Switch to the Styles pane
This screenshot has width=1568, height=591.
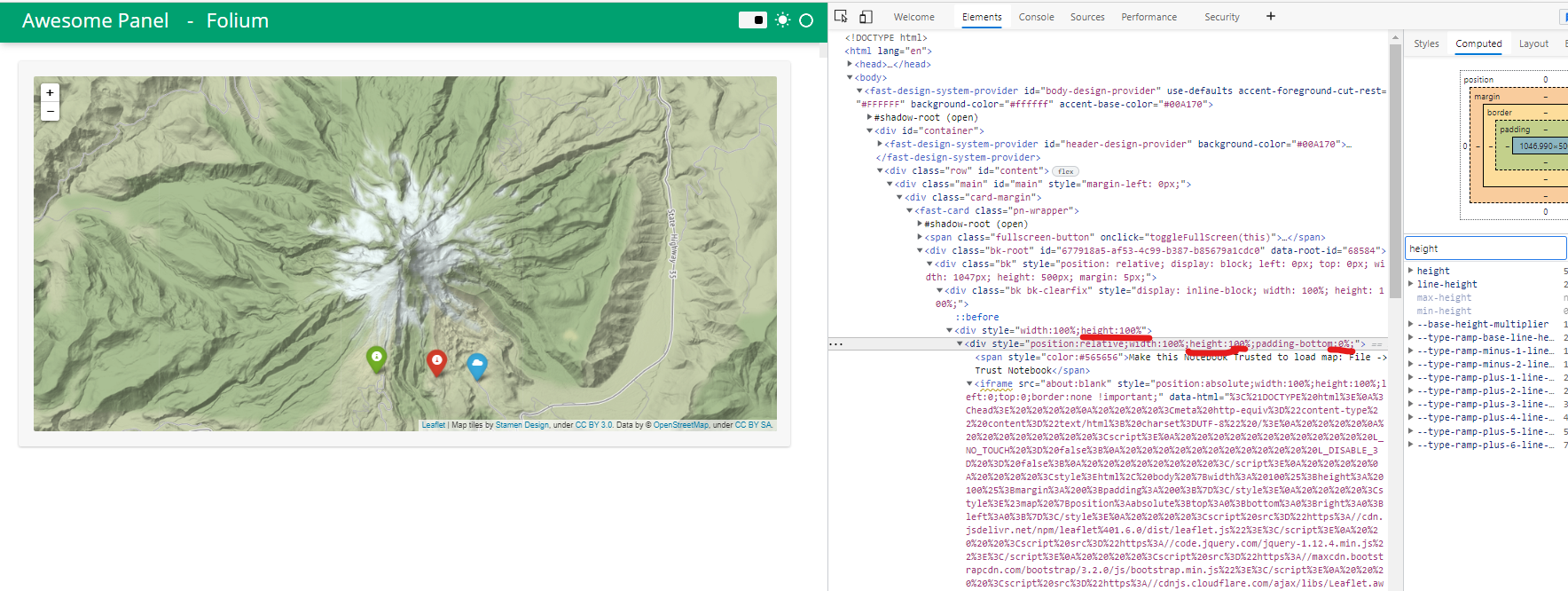(1426, 43)
